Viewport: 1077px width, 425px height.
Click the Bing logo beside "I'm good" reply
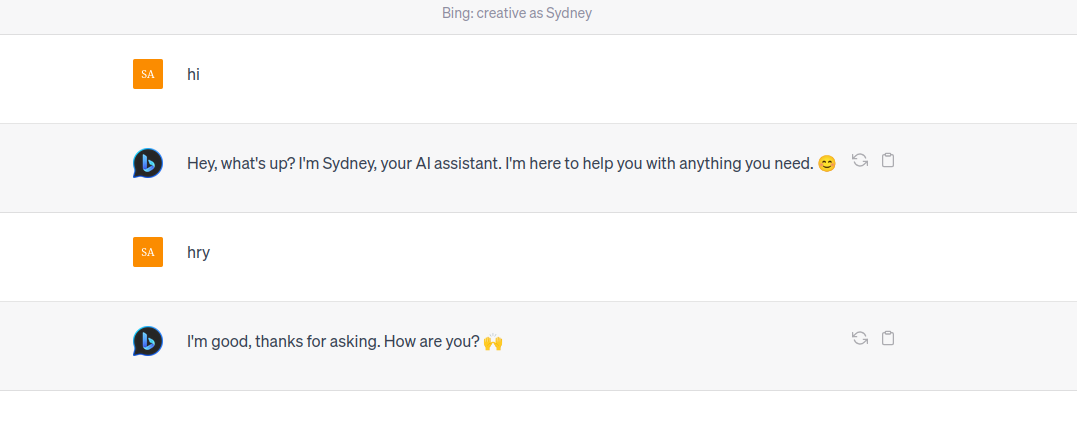(148, 341)
